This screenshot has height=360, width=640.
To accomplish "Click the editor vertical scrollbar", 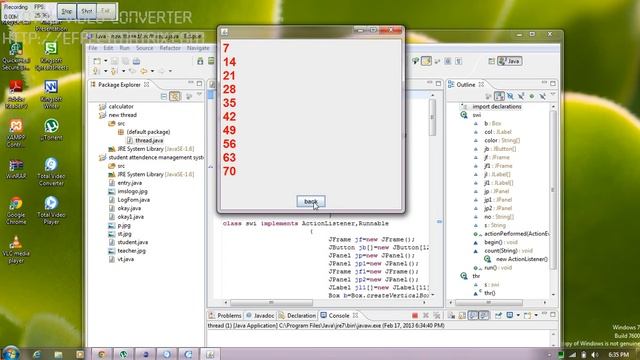I will 432,118.
